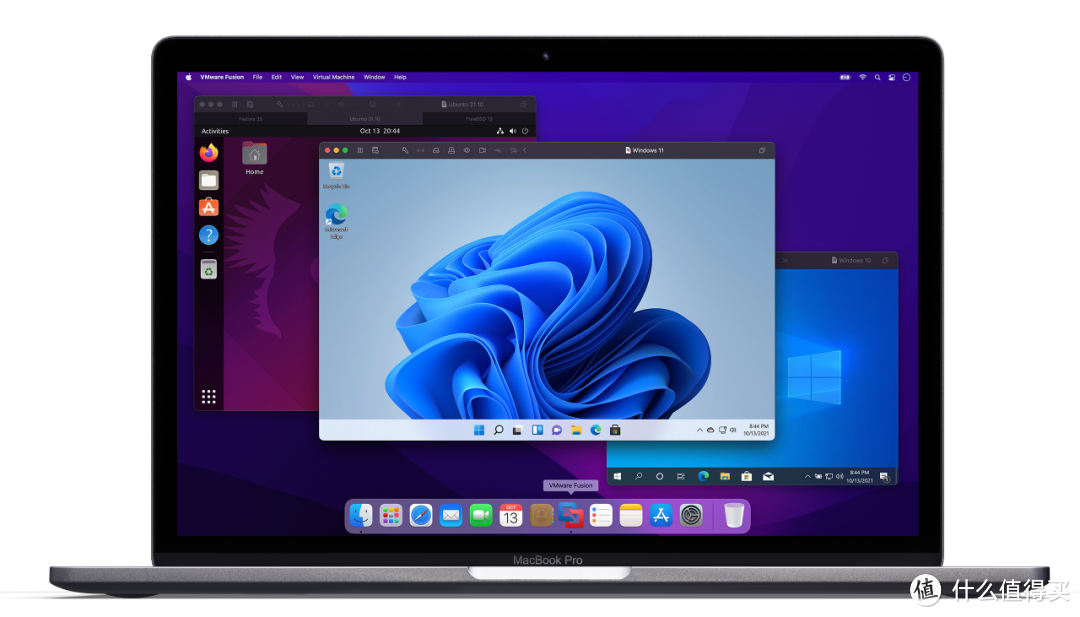Open Help from the Ubuntu dock
Image resolution: width=1080 pixels, height=617 pixels.
[x=209, y=236]
